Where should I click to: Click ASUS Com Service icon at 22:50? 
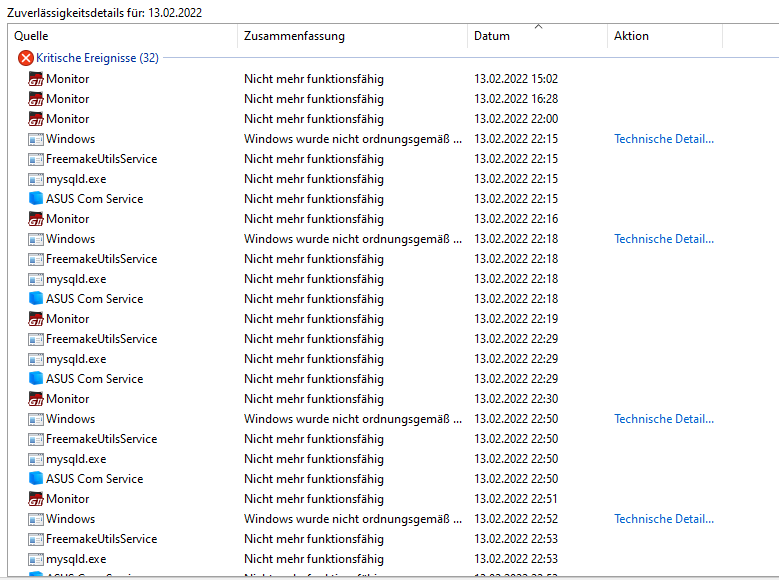pos(36,479)
